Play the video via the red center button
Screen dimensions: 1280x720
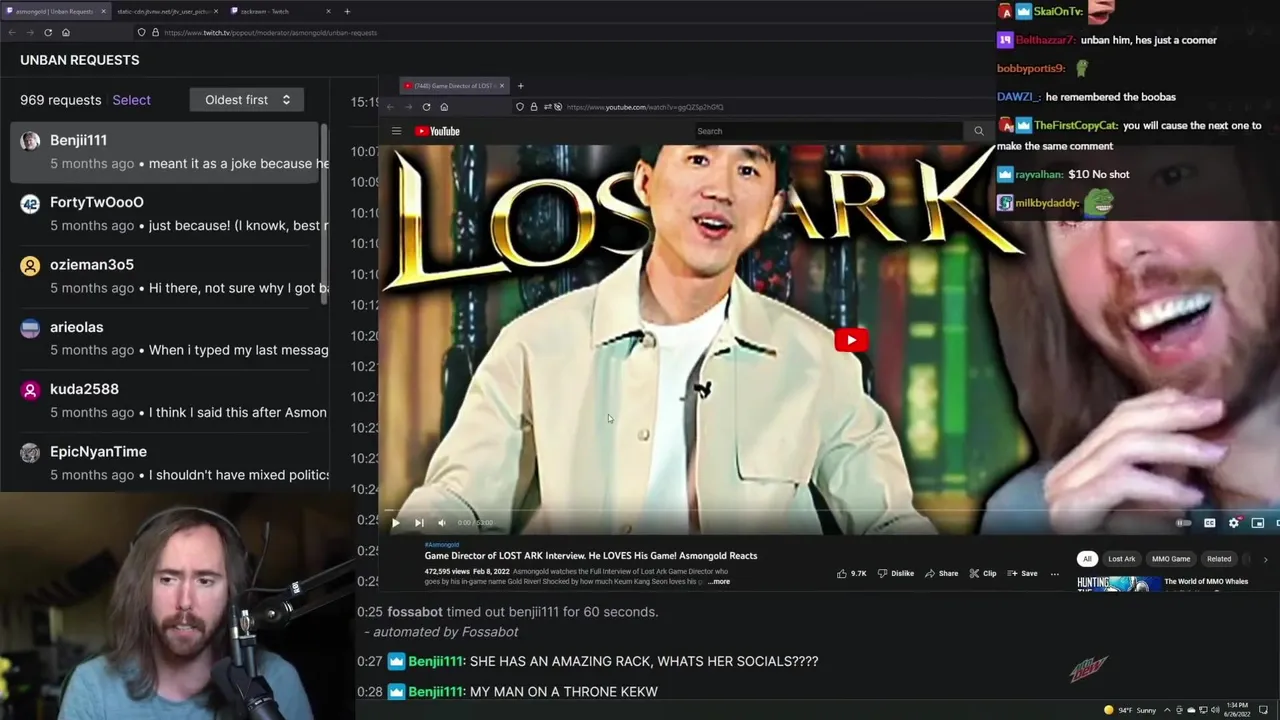(x=851, y=340)
